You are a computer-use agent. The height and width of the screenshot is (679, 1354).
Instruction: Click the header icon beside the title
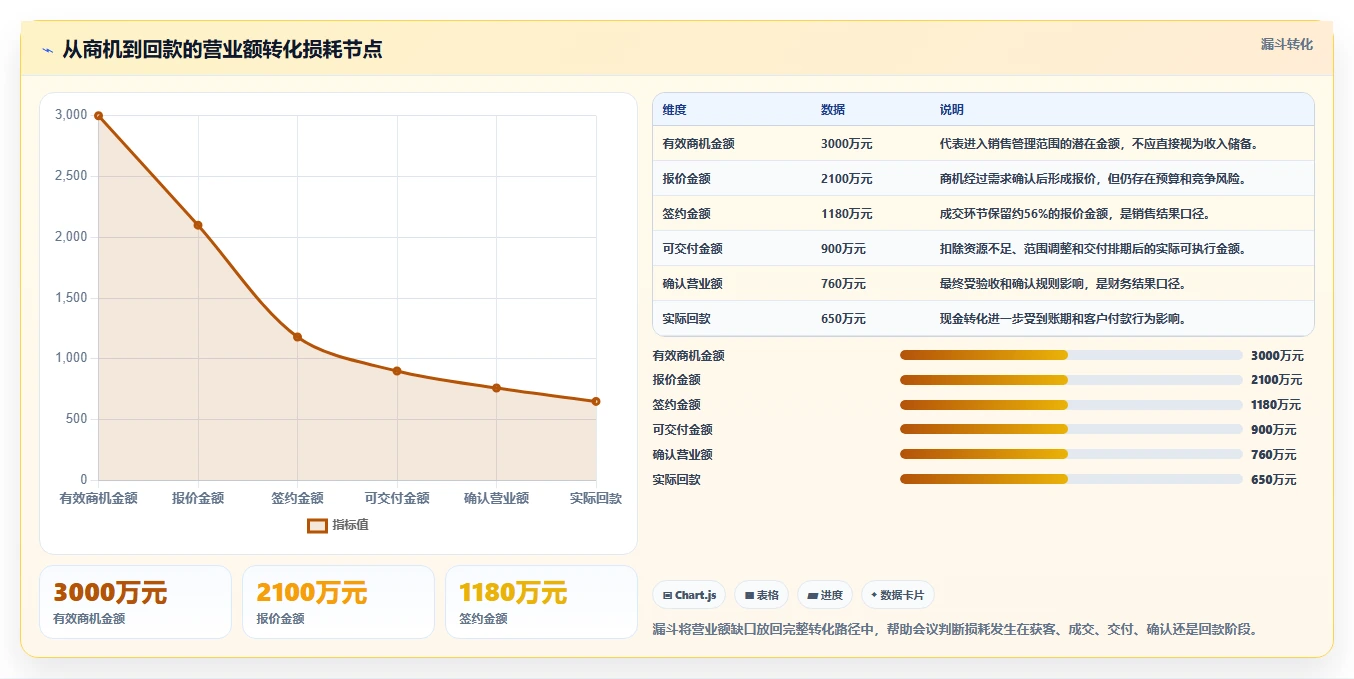(47, 50)
